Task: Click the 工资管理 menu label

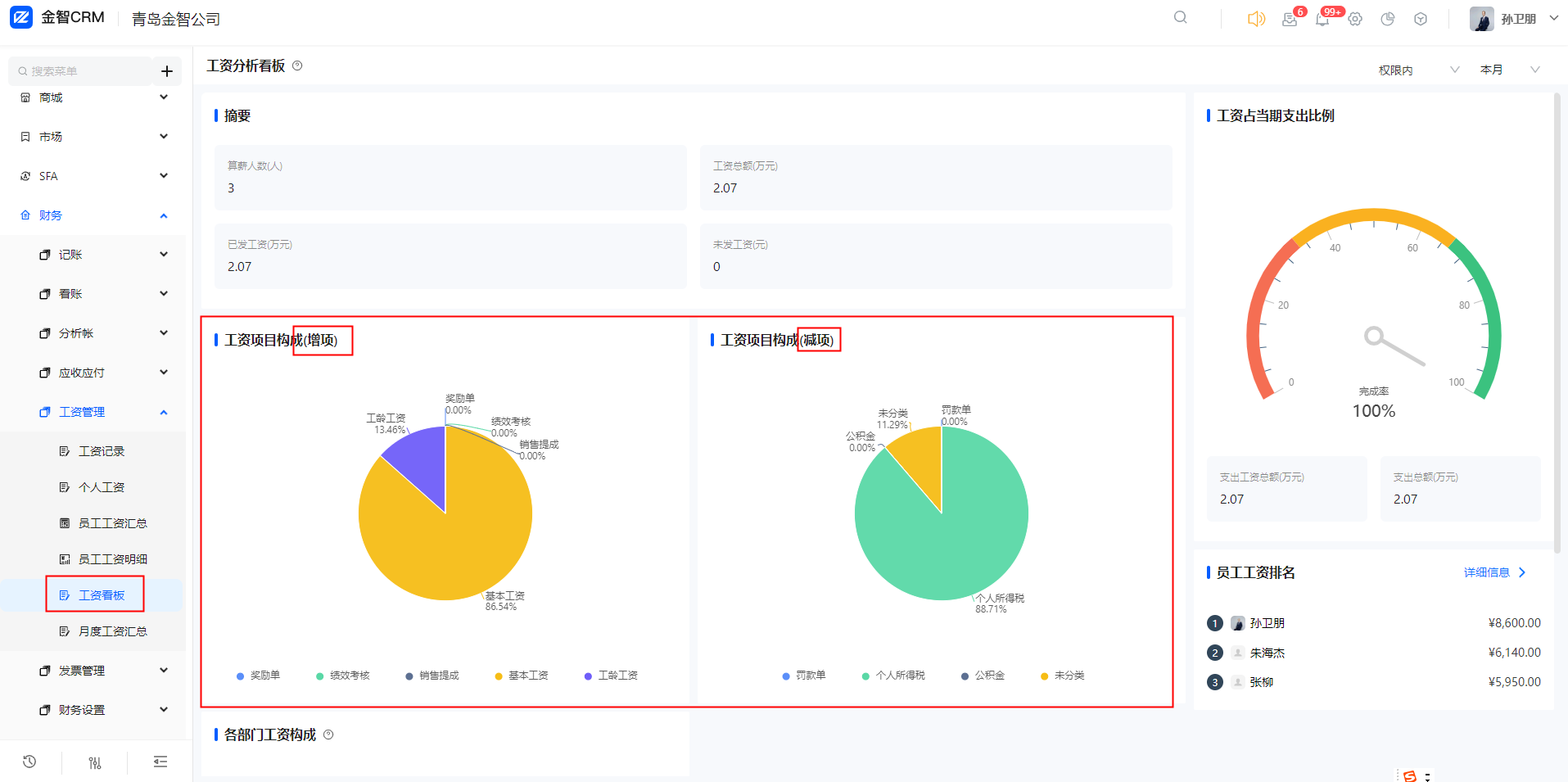Action: click(82, 412)
